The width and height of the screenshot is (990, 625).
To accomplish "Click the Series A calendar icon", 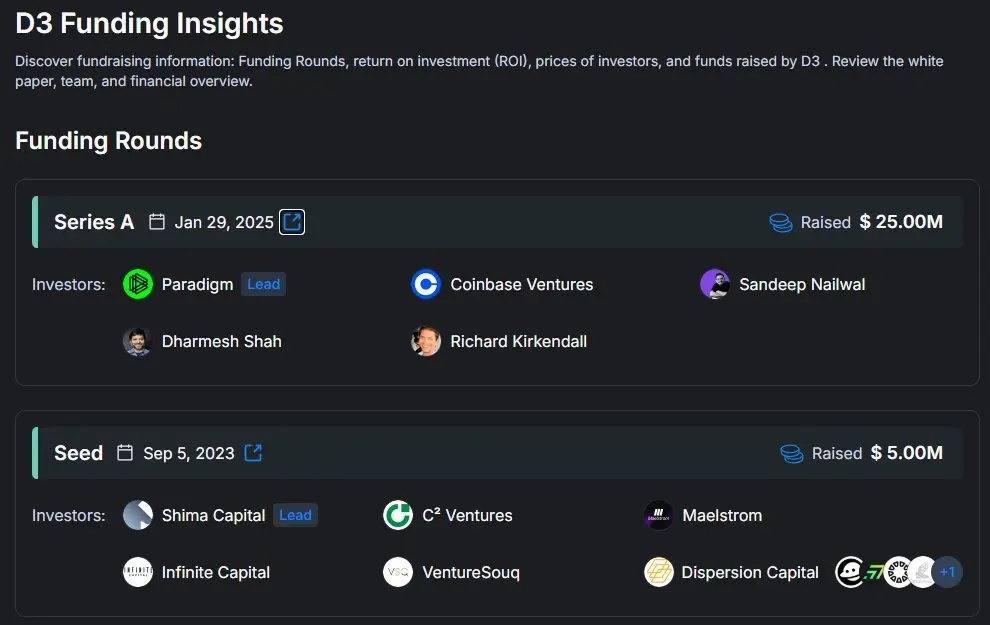I will coord(157,222).
